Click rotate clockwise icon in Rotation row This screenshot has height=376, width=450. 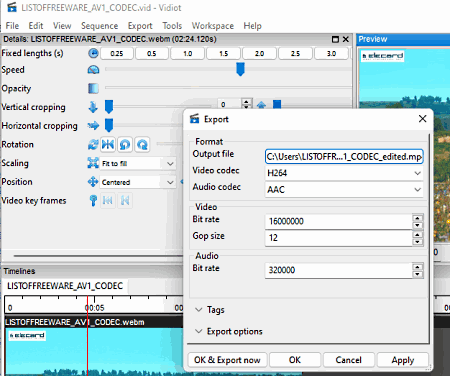coord(142,145)
